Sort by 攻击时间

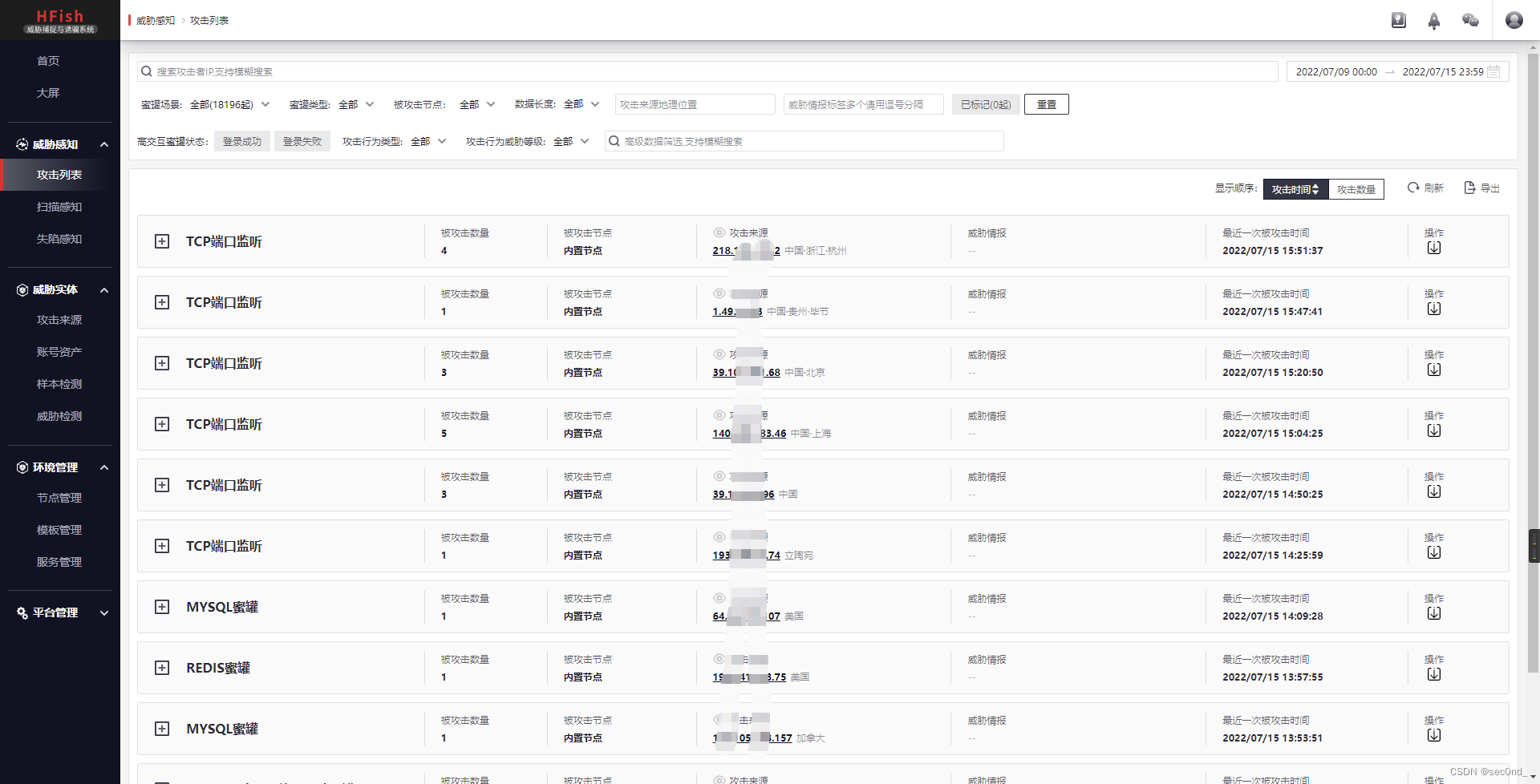(1295, 189)
